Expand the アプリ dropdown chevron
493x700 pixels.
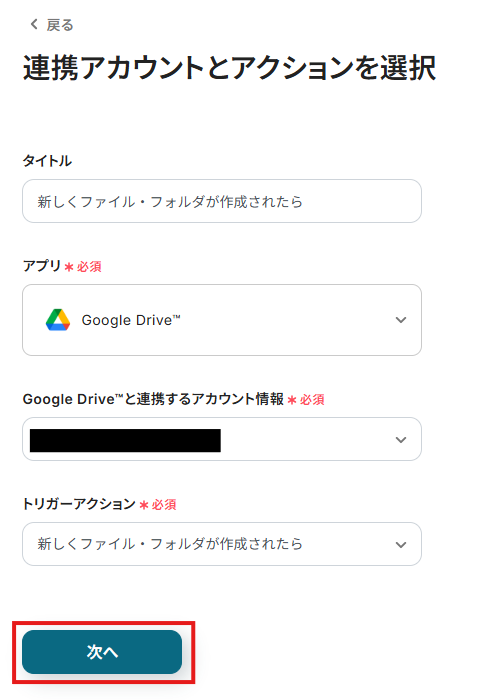click(x=401, y=320)
